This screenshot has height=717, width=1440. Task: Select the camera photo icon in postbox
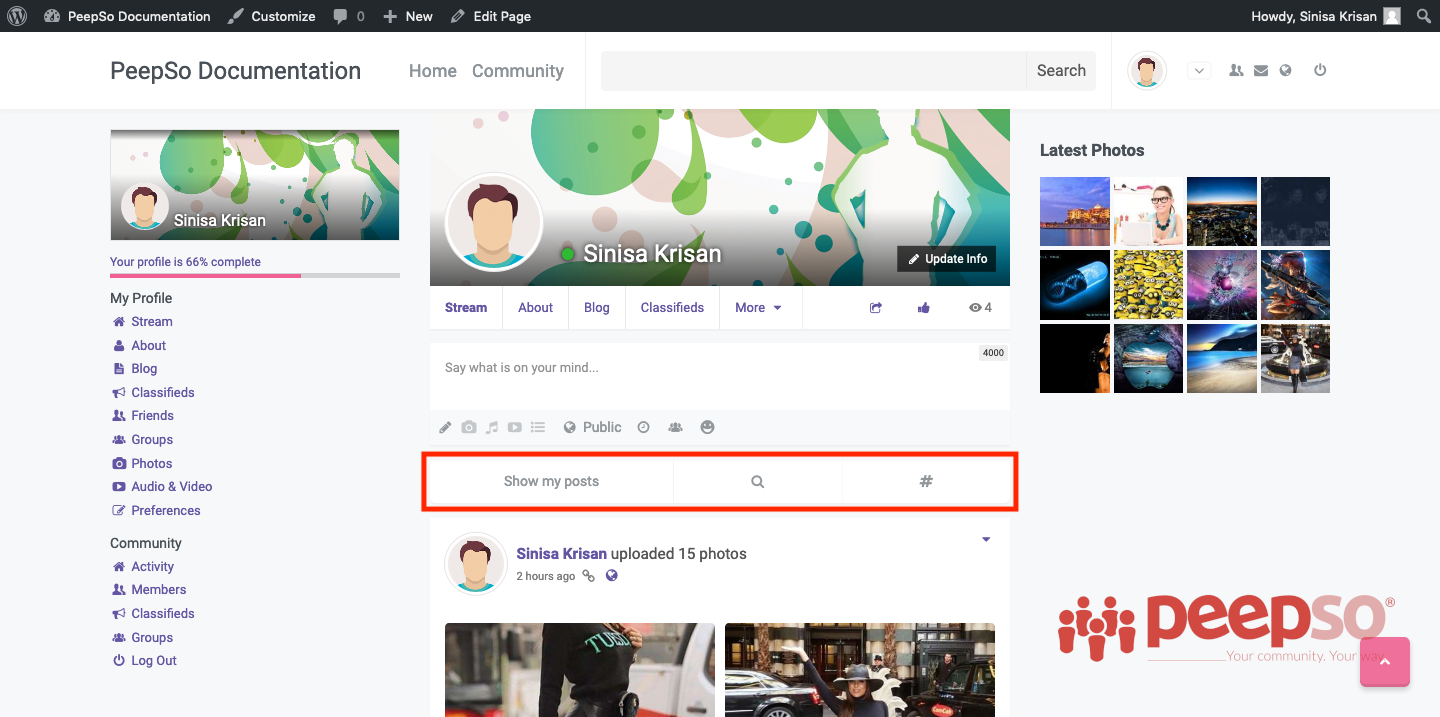coord(469,427)
